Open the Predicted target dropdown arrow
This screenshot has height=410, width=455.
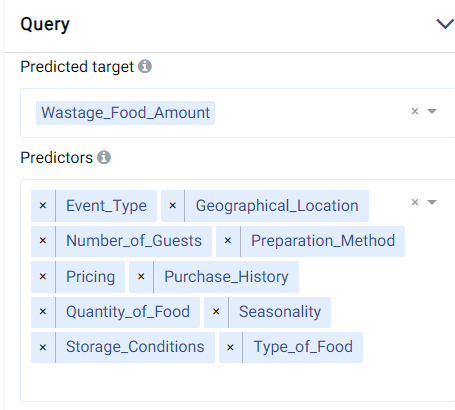point(432,111)
